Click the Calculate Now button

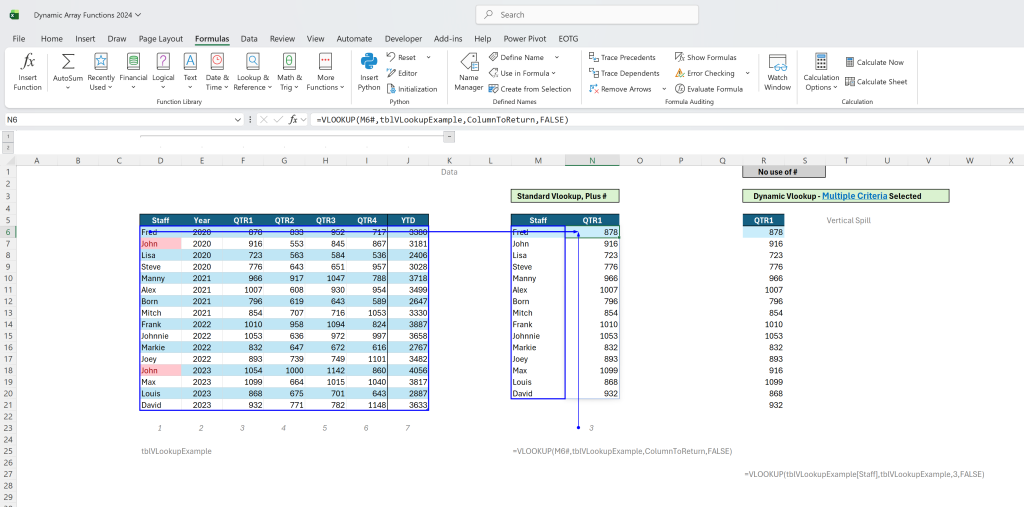[874, 62]
